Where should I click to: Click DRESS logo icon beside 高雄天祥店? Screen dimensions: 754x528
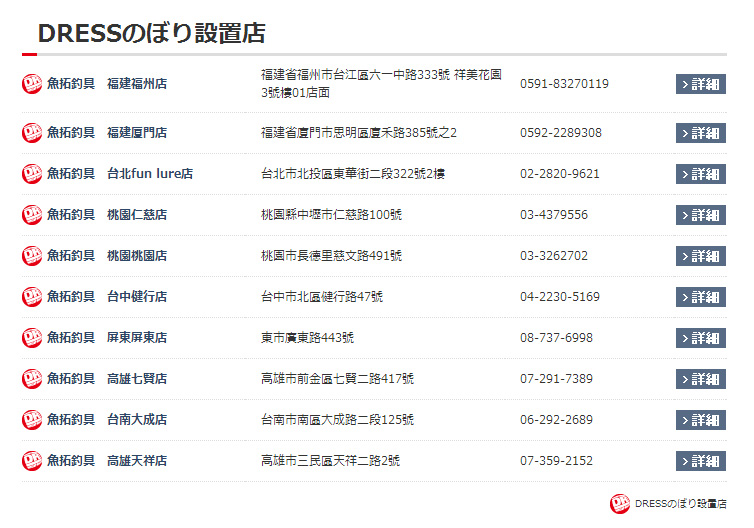pos(32,461)
